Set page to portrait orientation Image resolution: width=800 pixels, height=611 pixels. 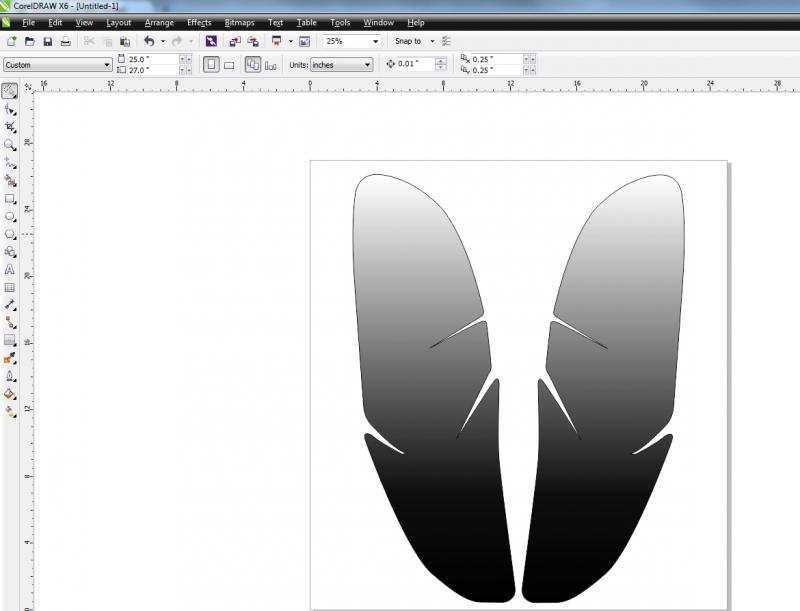211,65
